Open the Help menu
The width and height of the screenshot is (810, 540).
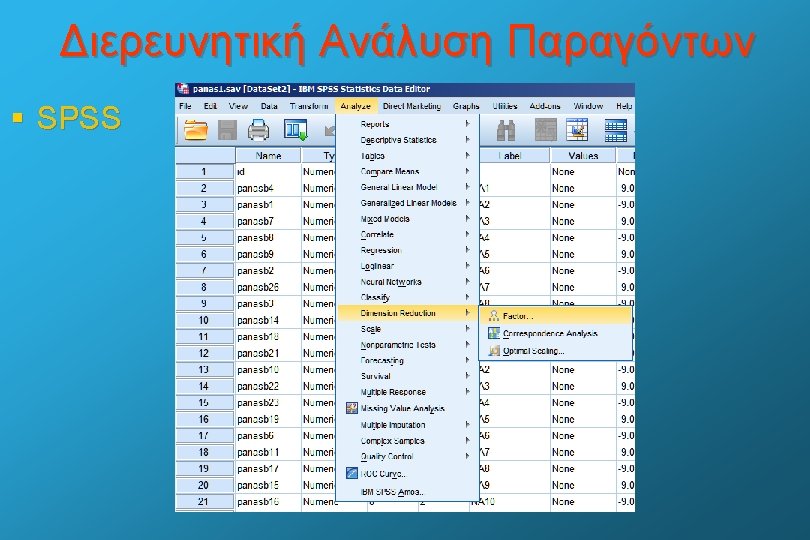point(624,106)
